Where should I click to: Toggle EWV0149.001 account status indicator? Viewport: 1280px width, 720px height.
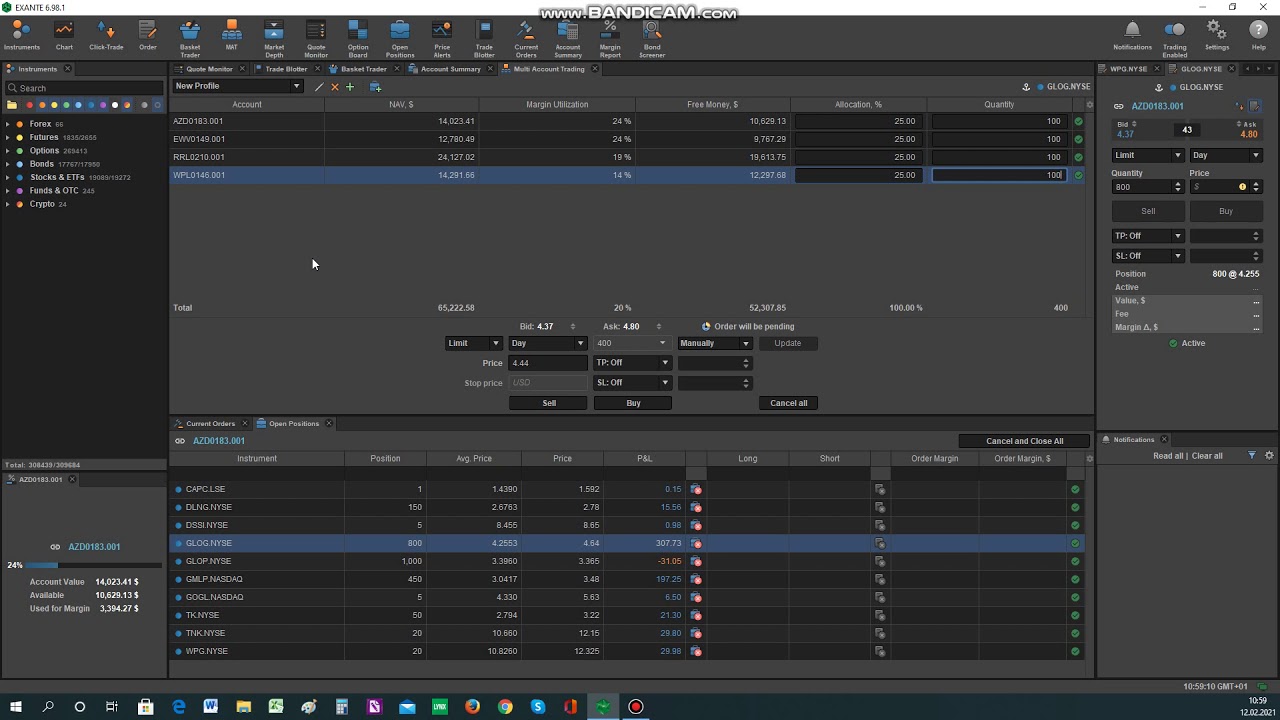click(x=1078, y=139)
